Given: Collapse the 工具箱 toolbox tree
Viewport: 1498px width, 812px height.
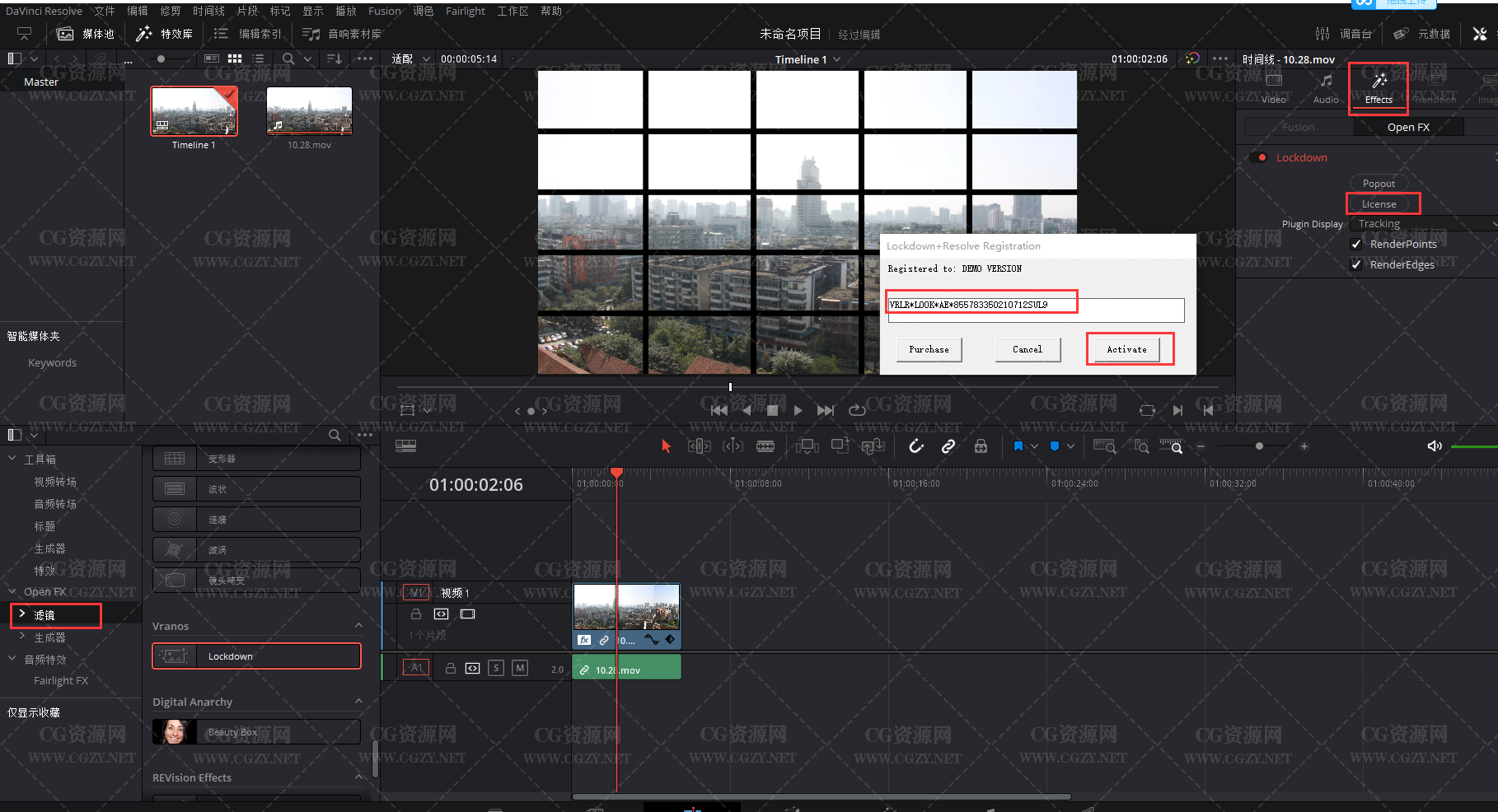Looking at the screenshot, I should tap(12, 459).
